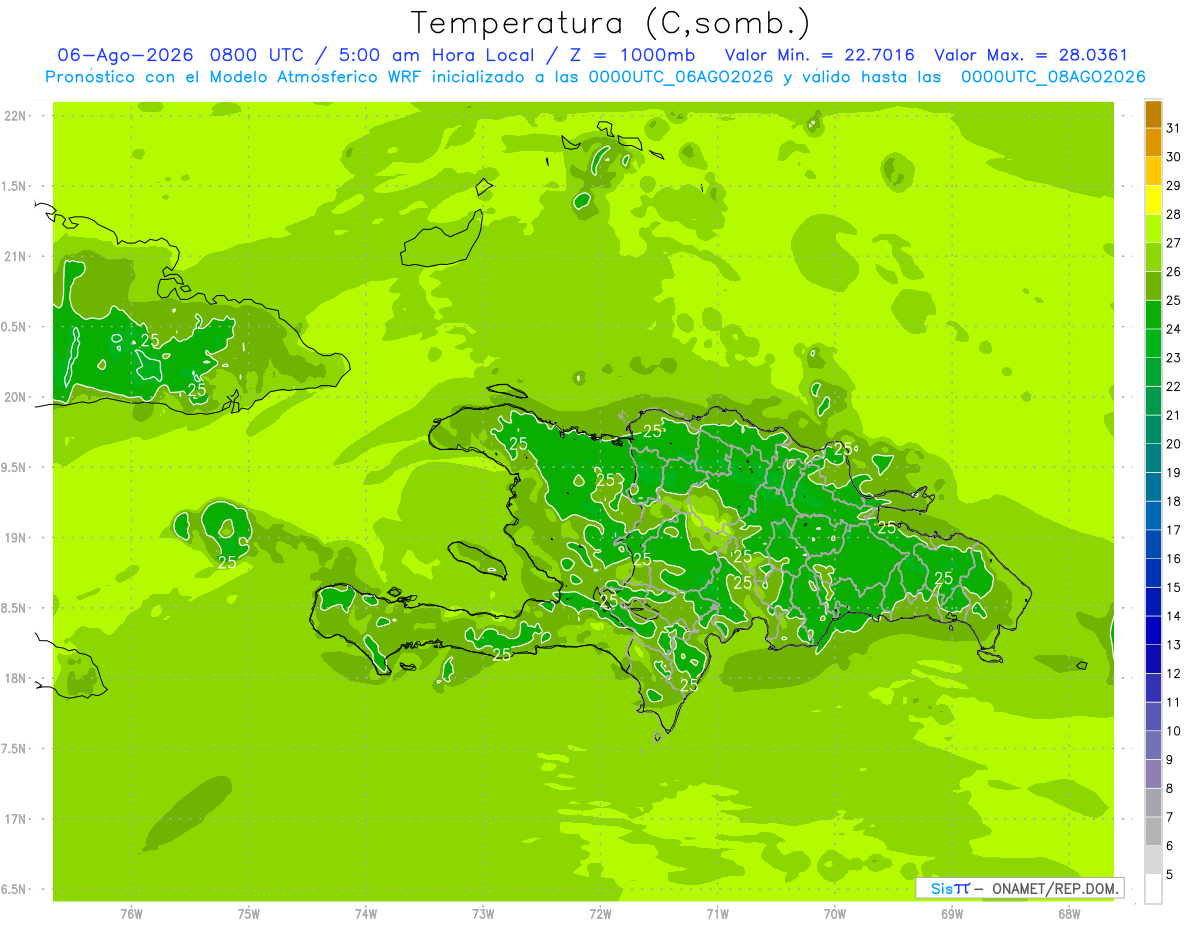The image size is (1200, 927).
Task: Select the '0000UTC_06AGO2026' initialization time
Action: click(x=681, y=77)
